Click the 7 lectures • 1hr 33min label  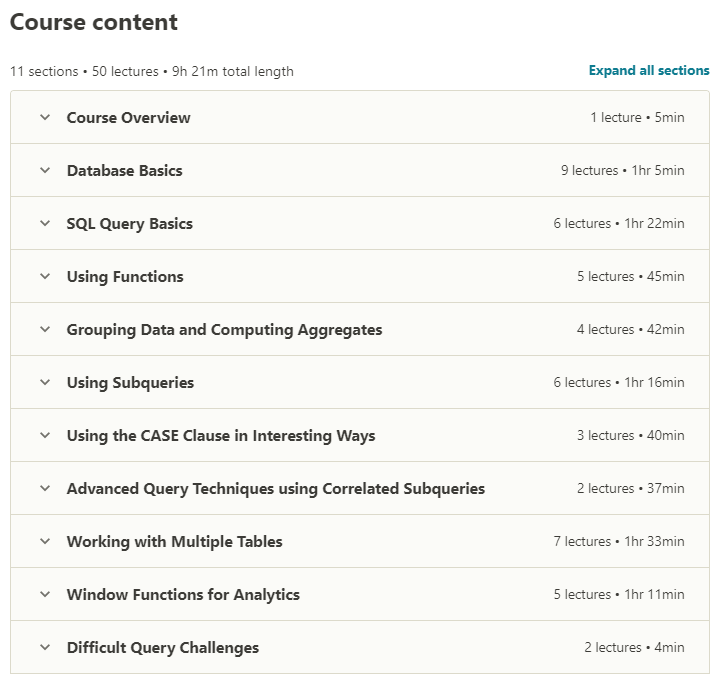point(619,542)
